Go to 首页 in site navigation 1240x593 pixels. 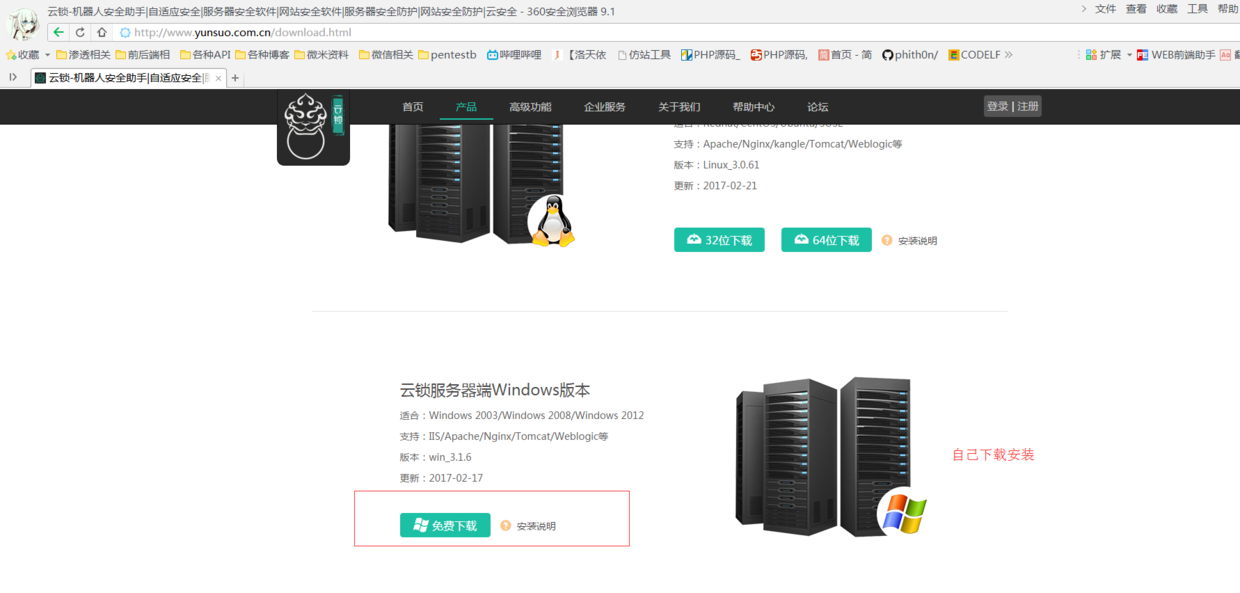tap(413, 106)
